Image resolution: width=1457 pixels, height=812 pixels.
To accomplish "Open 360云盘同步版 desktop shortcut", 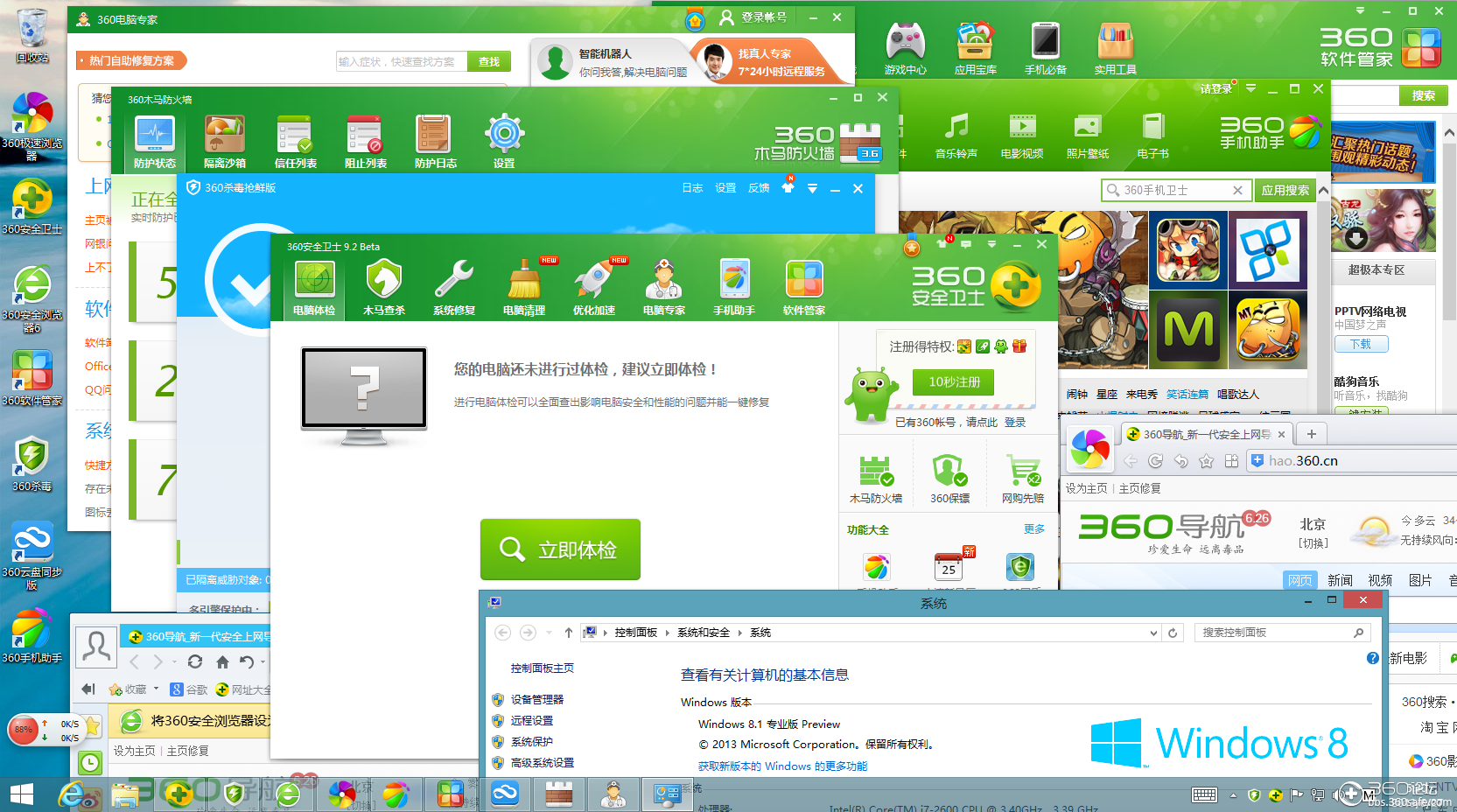I will point(32,556).
